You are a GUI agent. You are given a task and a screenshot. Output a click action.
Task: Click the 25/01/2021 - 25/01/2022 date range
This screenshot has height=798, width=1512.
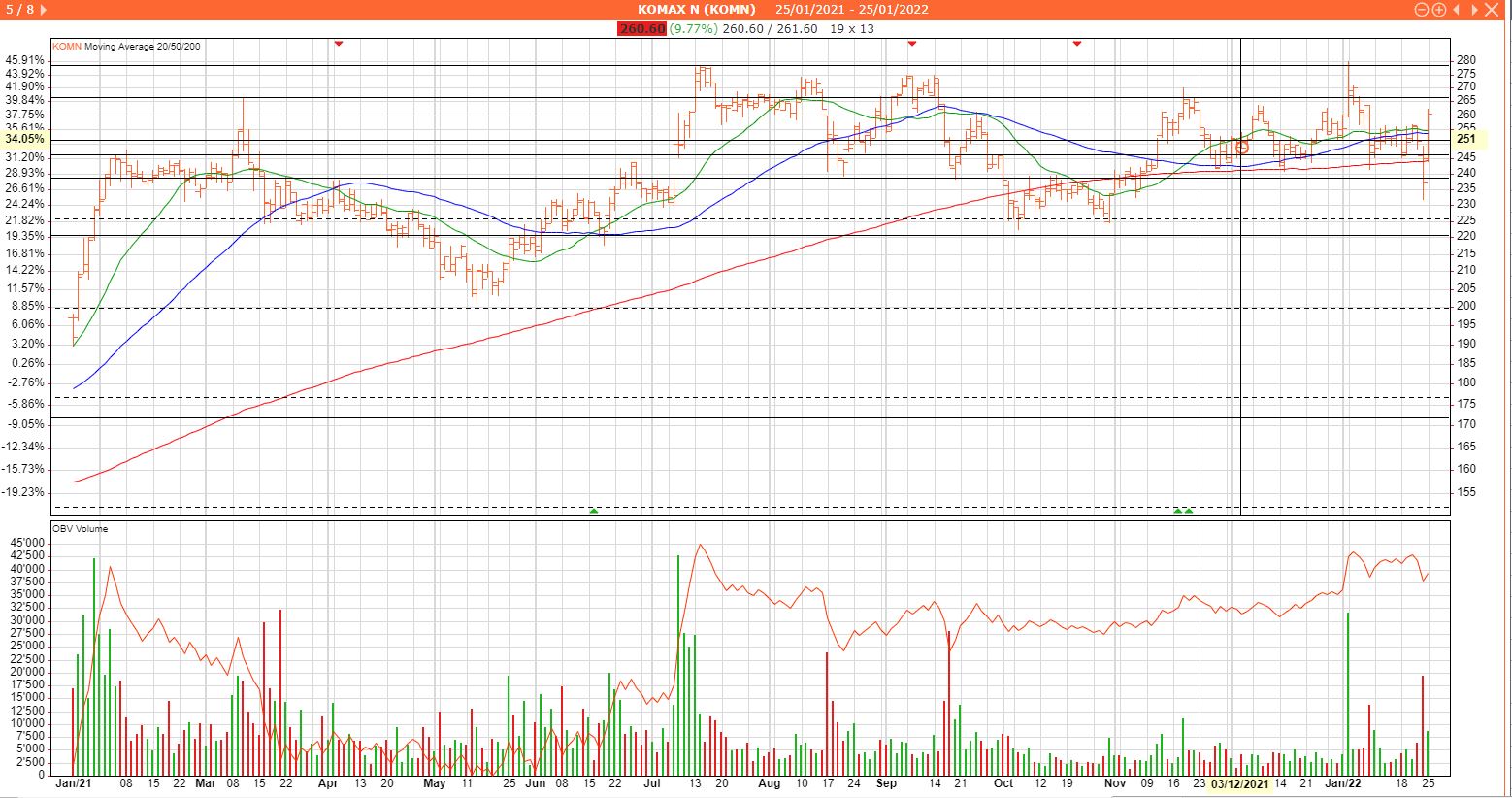(x=851, y=10)
